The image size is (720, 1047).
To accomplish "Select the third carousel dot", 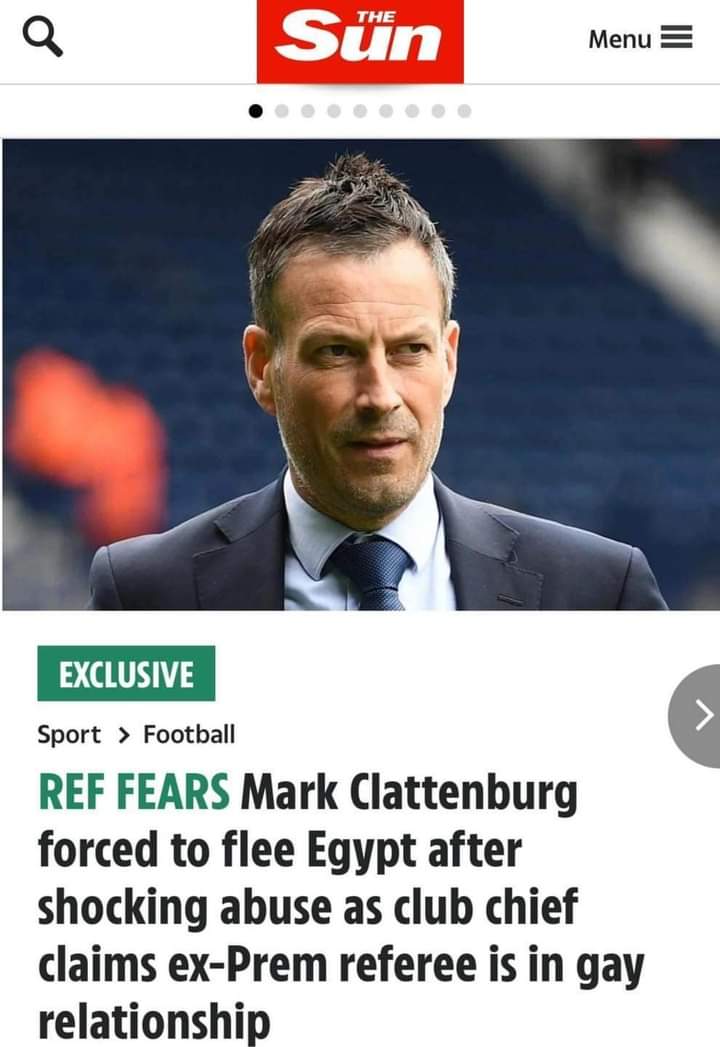I will [308, 111].
